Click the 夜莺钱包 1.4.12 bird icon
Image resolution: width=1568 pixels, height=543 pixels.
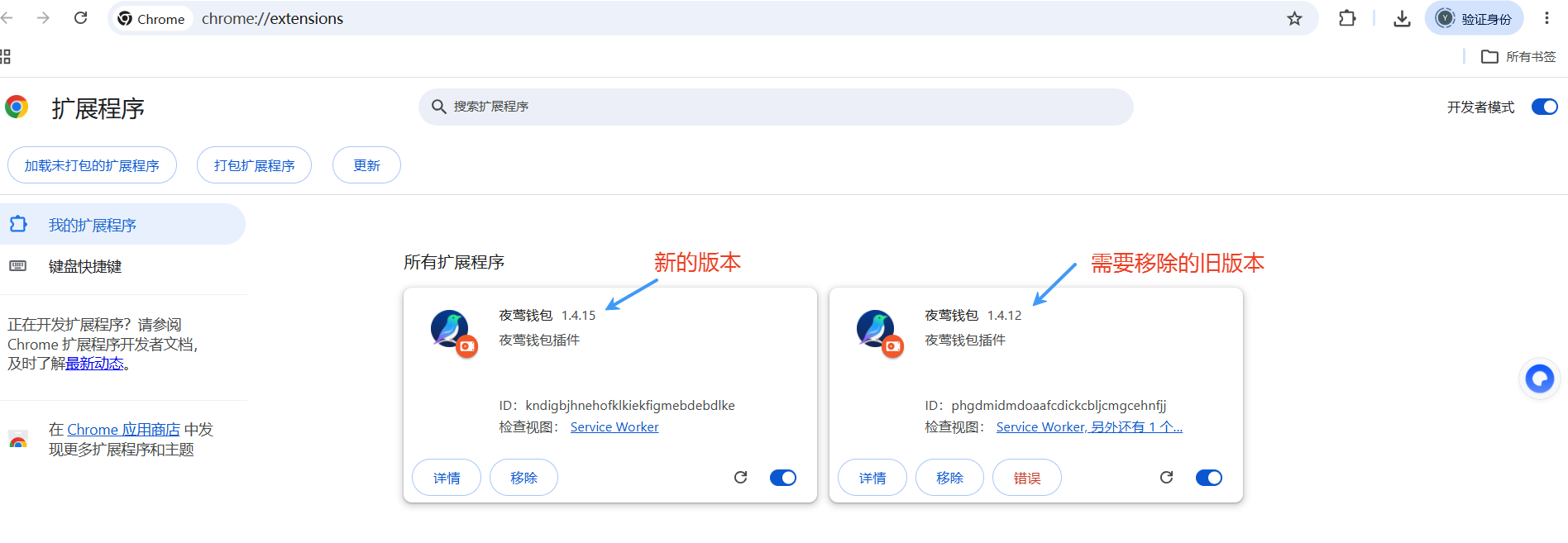point(877,329)
